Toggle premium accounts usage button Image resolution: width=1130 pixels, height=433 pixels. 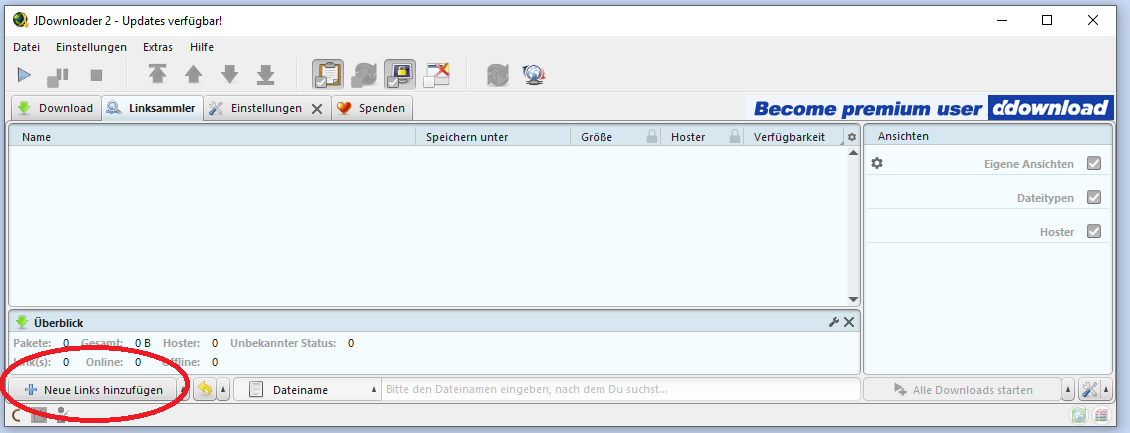[x=400, y=74]
